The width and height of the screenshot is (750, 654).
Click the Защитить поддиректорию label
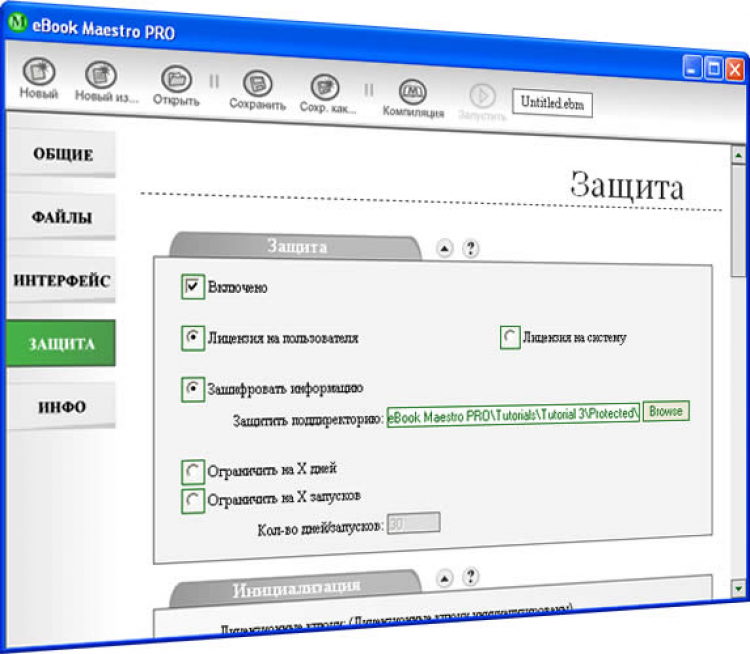308,420
